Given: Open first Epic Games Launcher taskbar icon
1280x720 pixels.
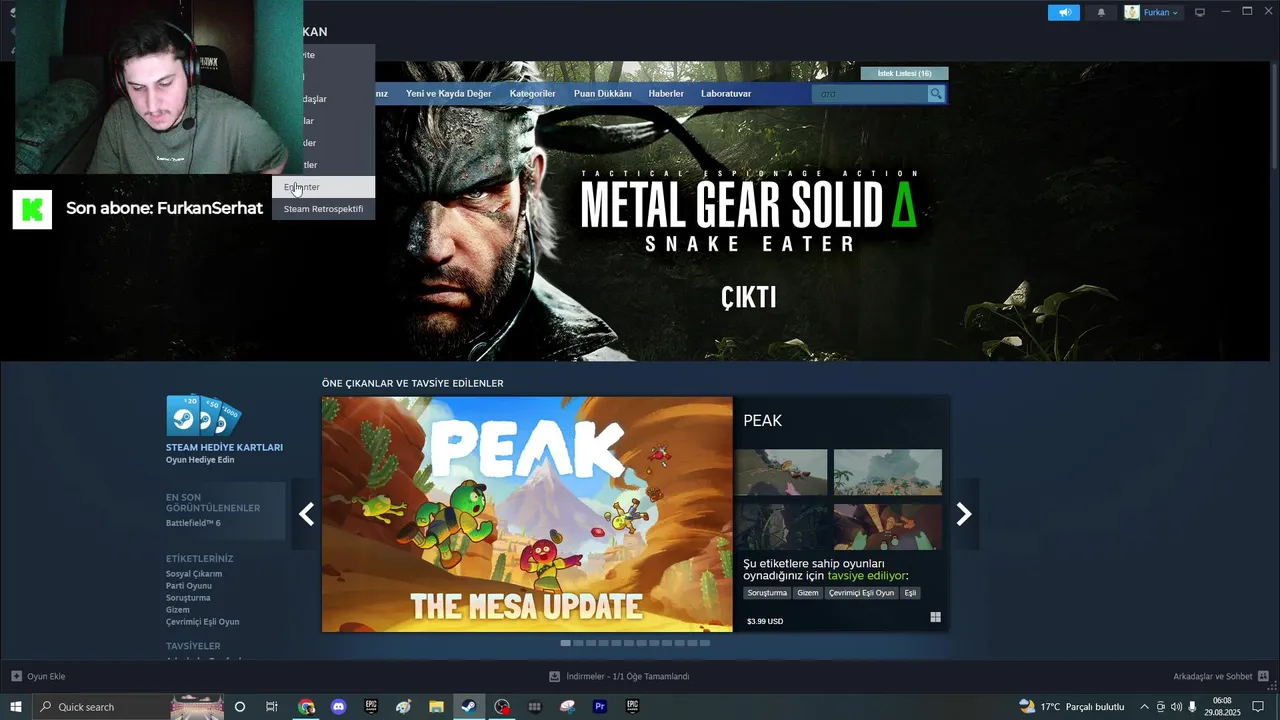Looking at the screenshot, I should 371,707.
